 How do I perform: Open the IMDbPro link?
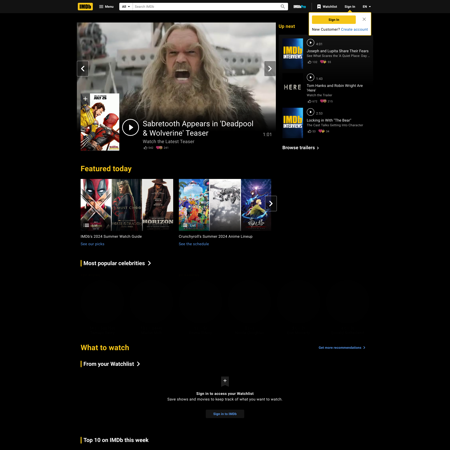click(x=299, y=7)
